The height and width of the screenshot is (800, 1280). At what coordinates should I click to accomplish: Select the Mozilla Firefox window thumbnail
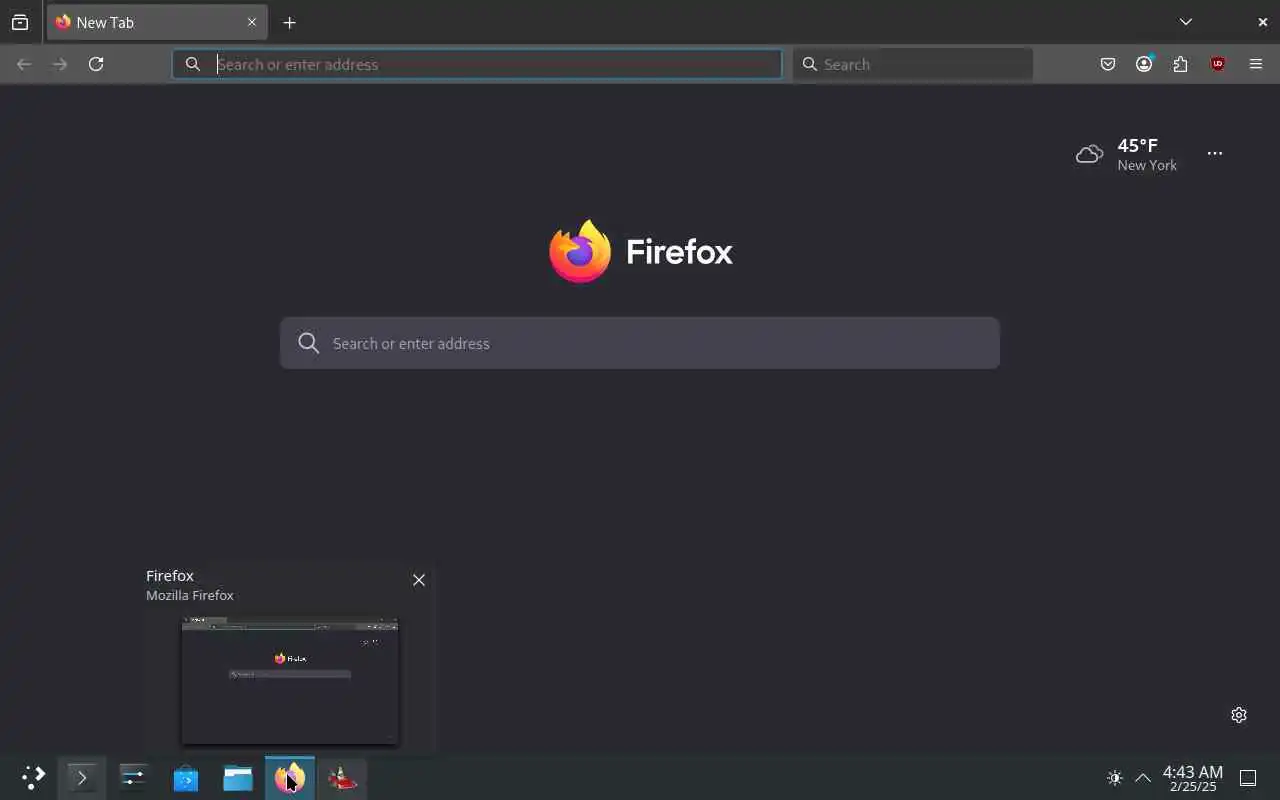tap(289, 681)
